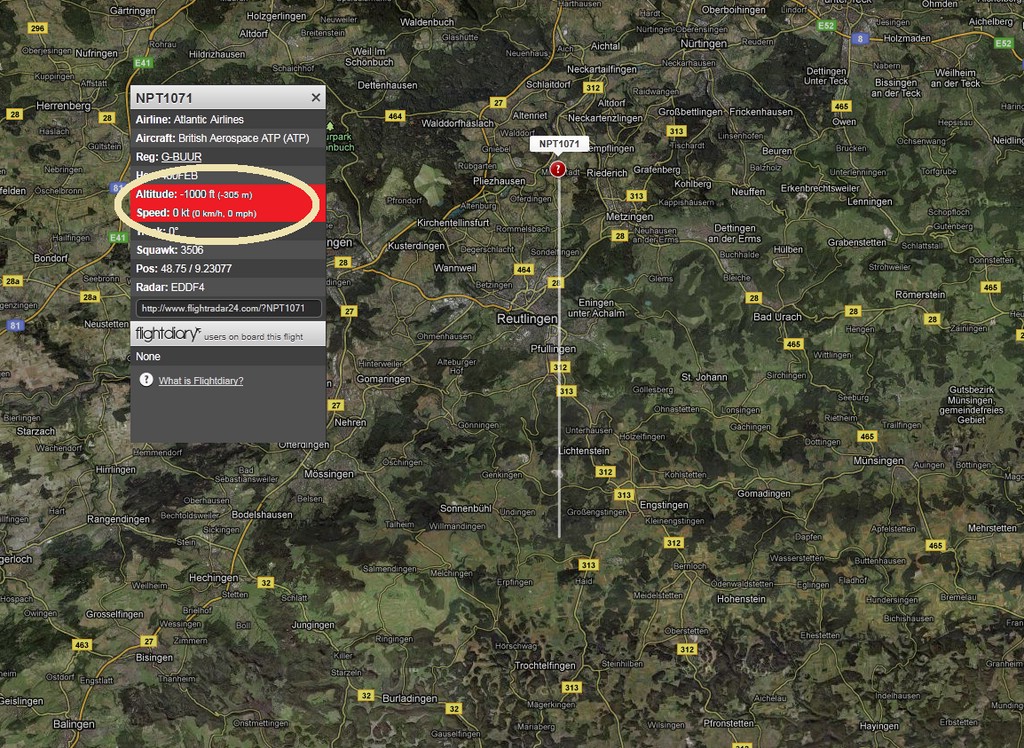
Task: Click the Bad Urach town label
Action: [777, 317]
